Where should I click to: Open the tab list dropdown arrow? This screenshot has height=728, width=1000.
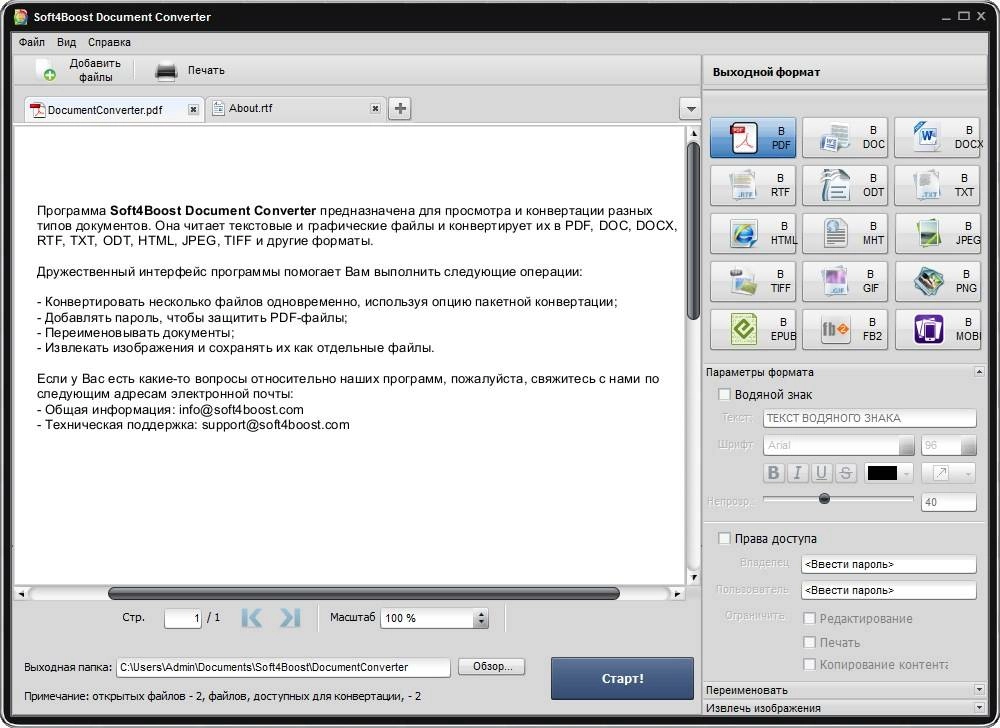[690, 109]
